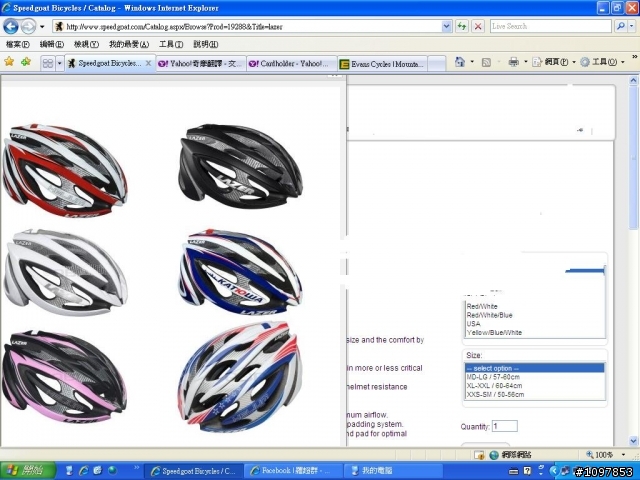640x480 pixels.
Task: Open the tab list dropdown arrow
Action: 60,64
